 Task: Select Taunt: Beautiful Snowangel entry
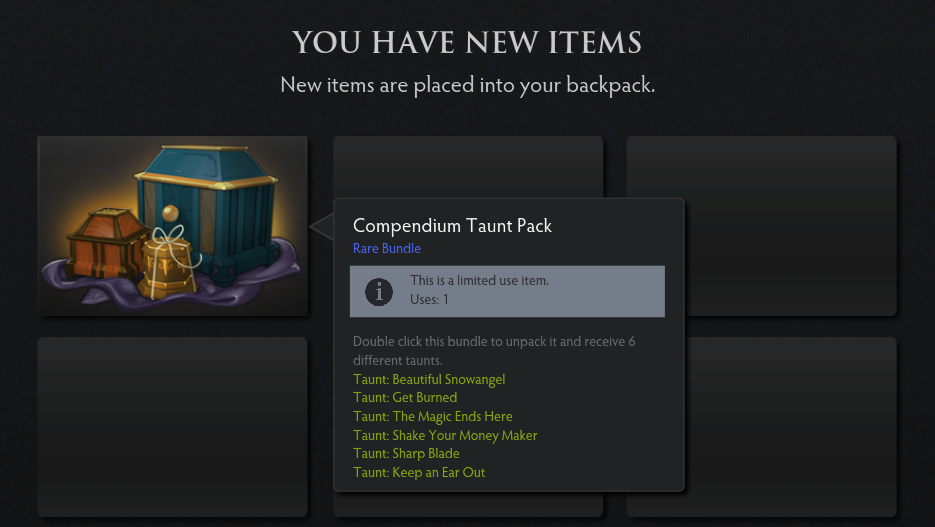429,379
